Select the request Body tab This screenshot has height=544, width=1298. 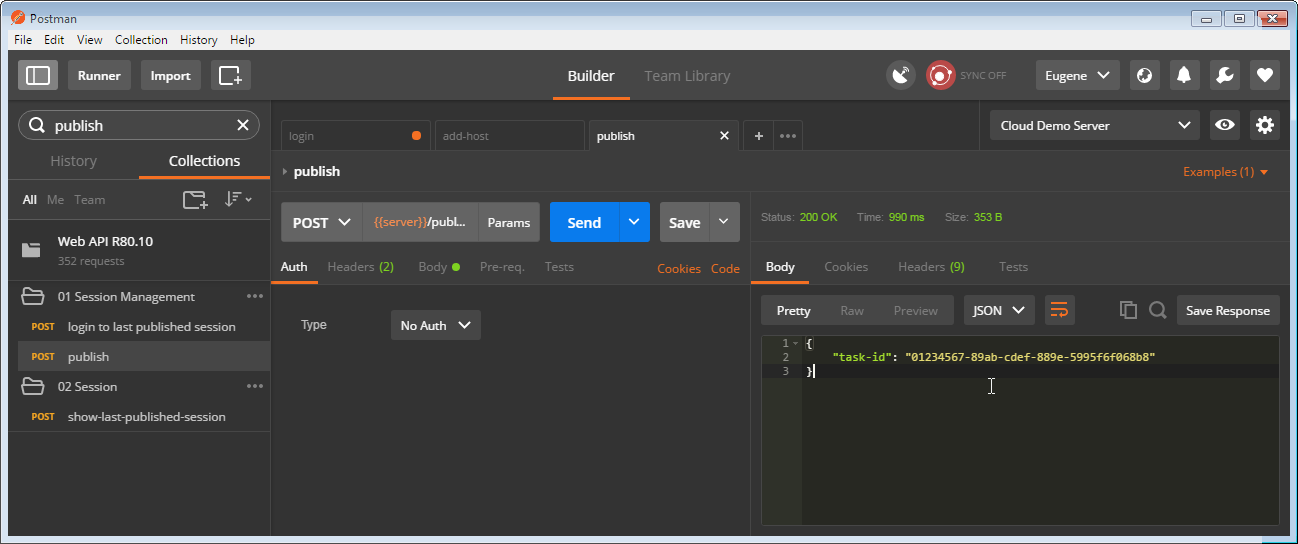[x=439, y=267]
